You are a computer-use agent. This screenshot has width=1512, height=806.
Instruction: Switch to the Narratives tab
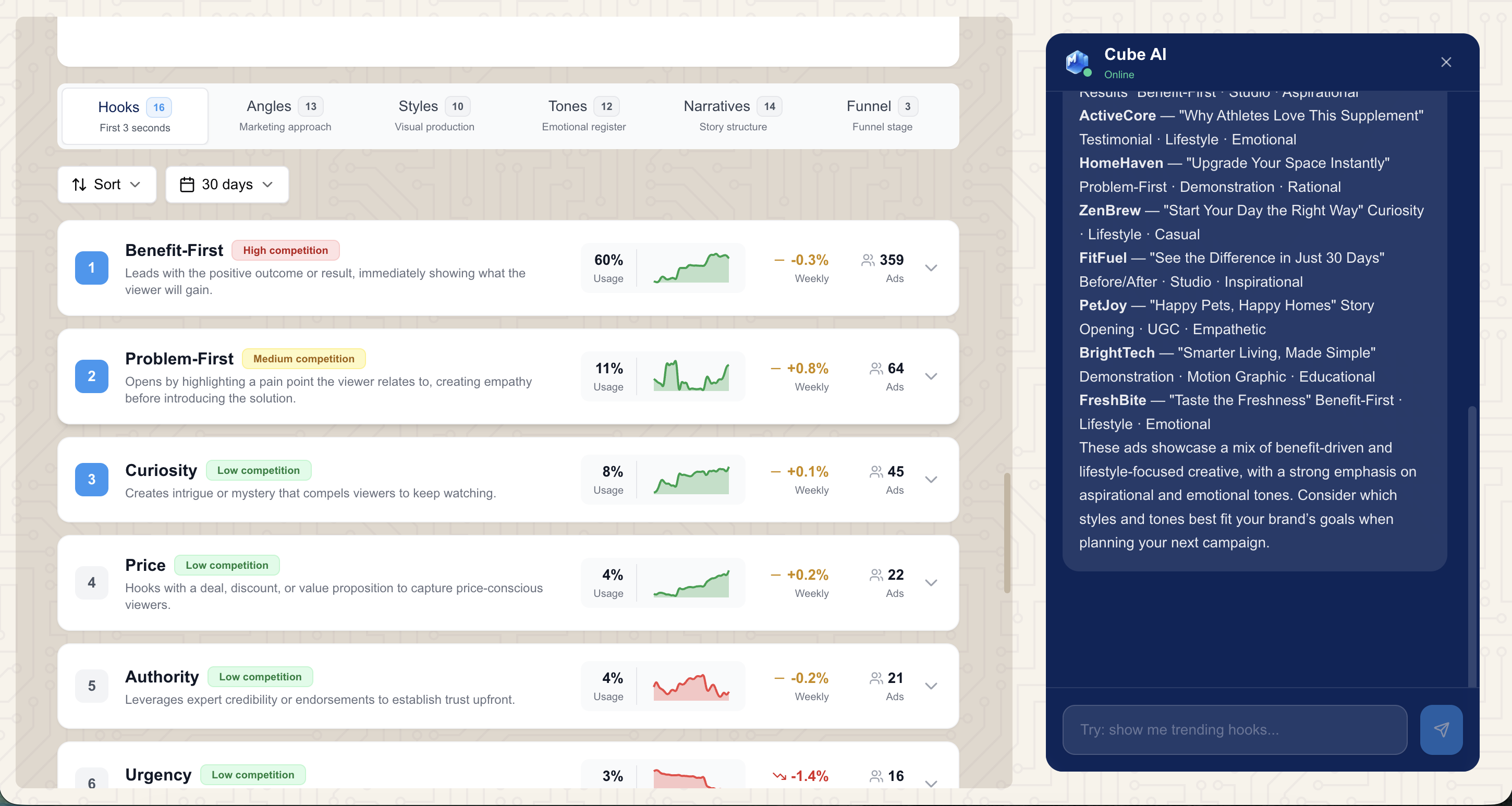pyautogui.click(x=733, y=116)
